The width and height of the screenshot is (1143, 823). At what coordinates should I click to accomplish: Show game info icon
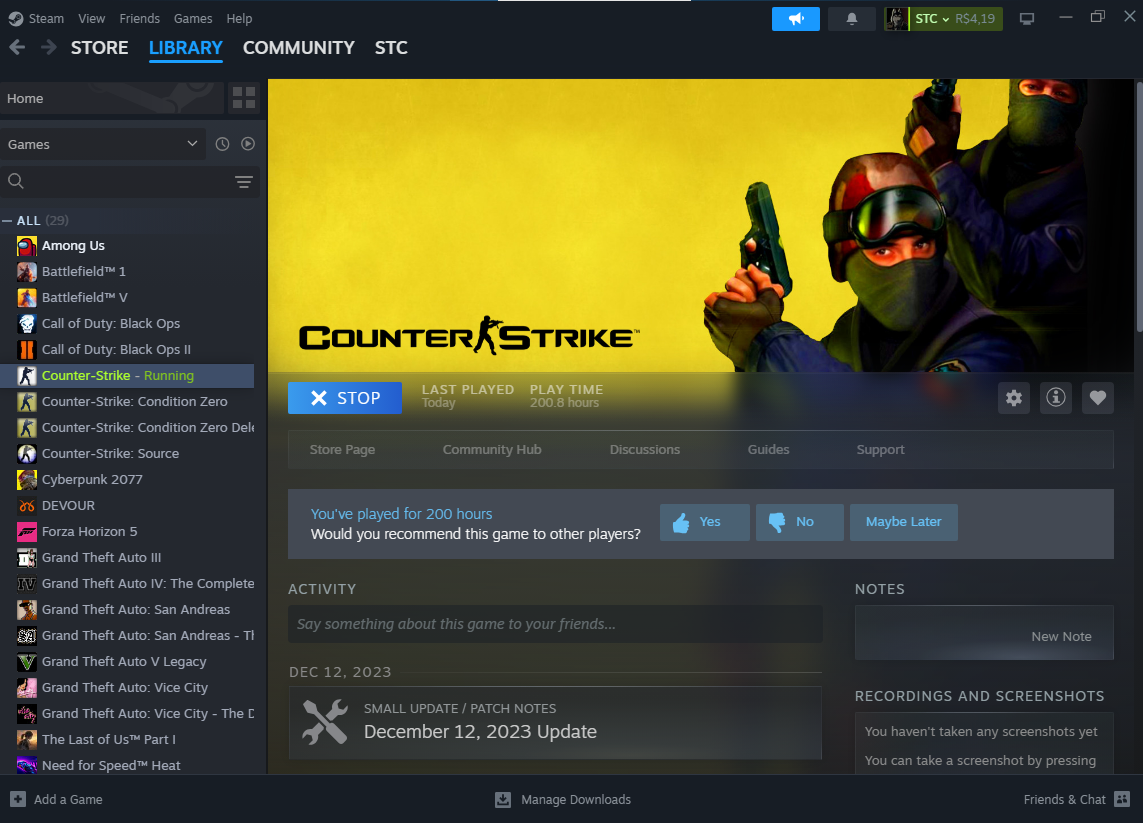tap(1055, 398)
